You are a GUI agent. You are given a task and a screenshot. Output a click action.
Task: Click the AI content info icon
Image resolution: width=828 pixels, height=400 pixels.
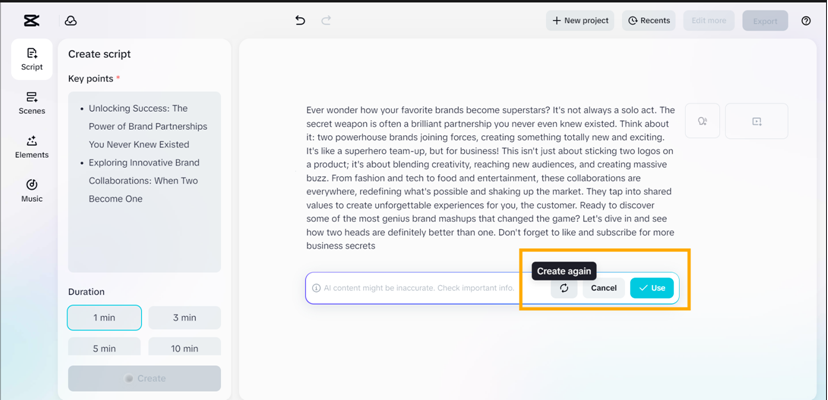coord(316,288)
